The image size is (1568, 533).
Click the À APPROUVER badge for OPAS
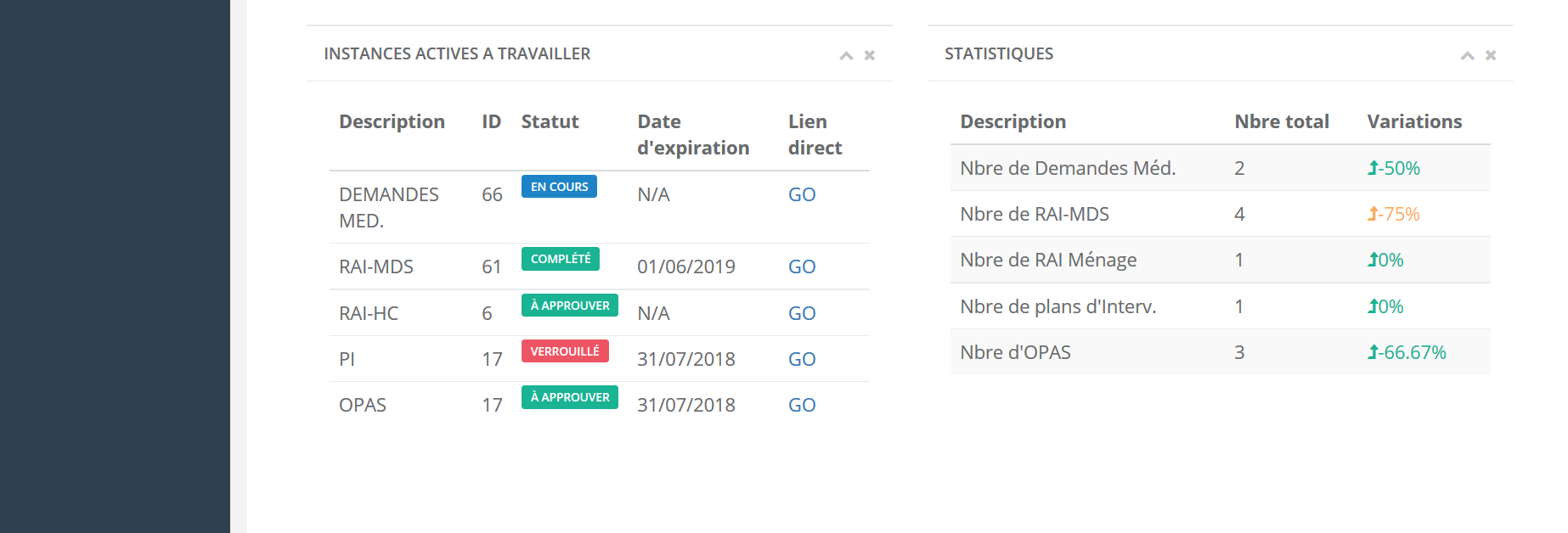click(x=569, y=397)
